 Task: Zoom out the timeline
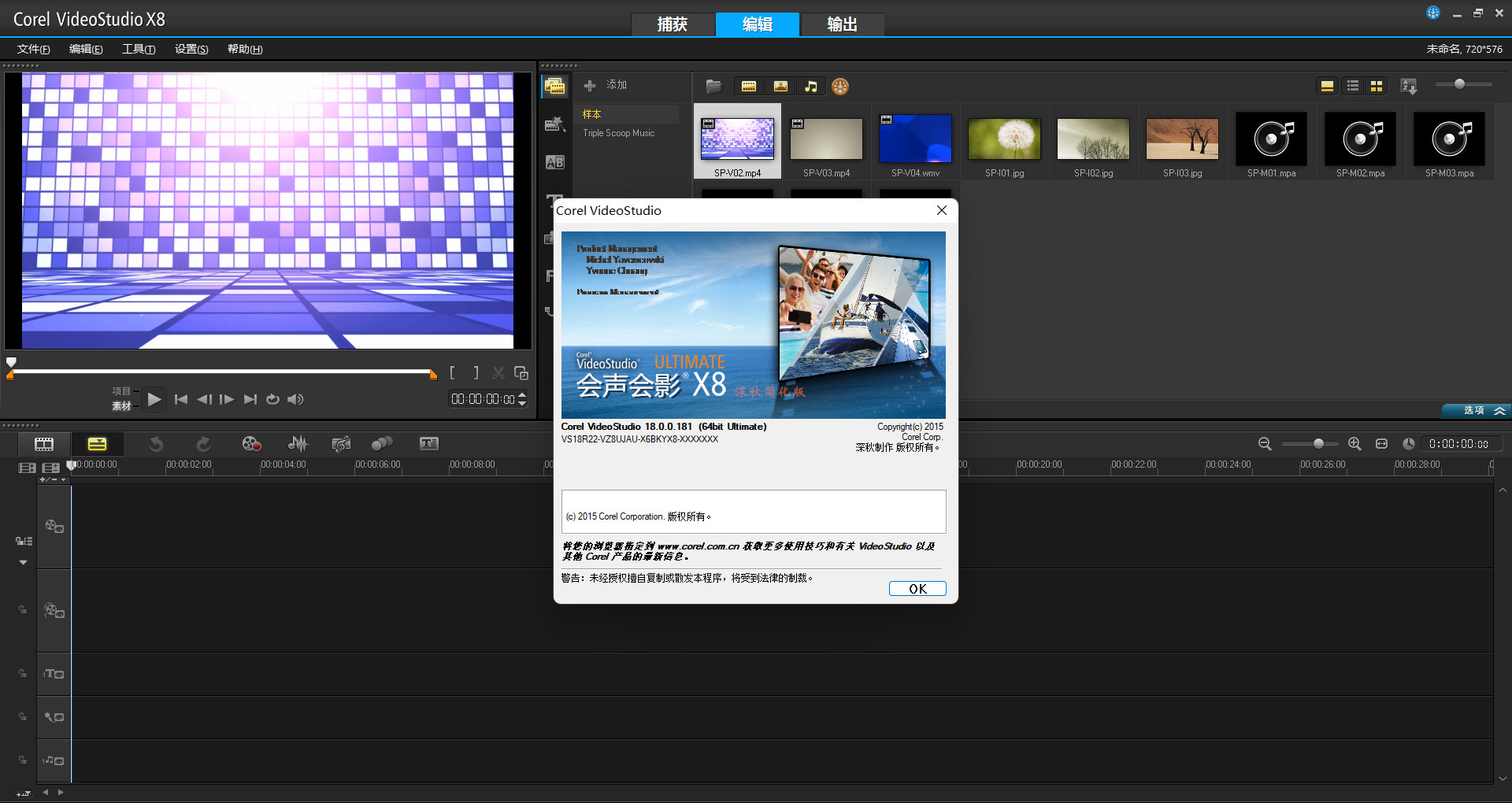[x=1265, y=444]
